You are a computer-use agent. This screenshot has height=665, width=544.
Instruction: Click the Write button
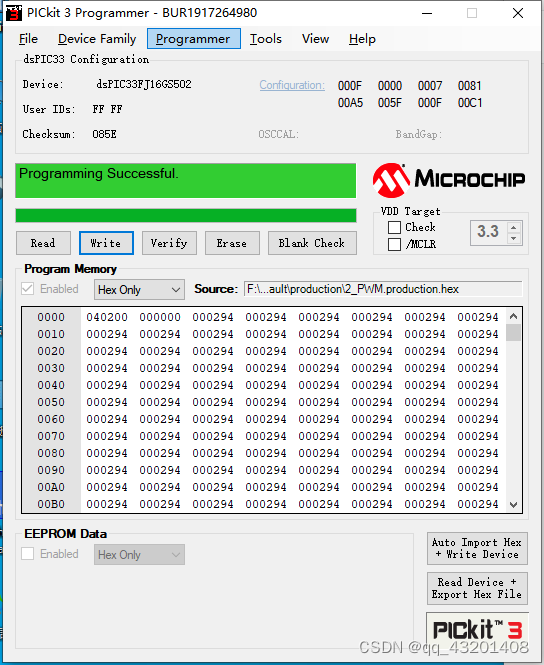point(106,243)
